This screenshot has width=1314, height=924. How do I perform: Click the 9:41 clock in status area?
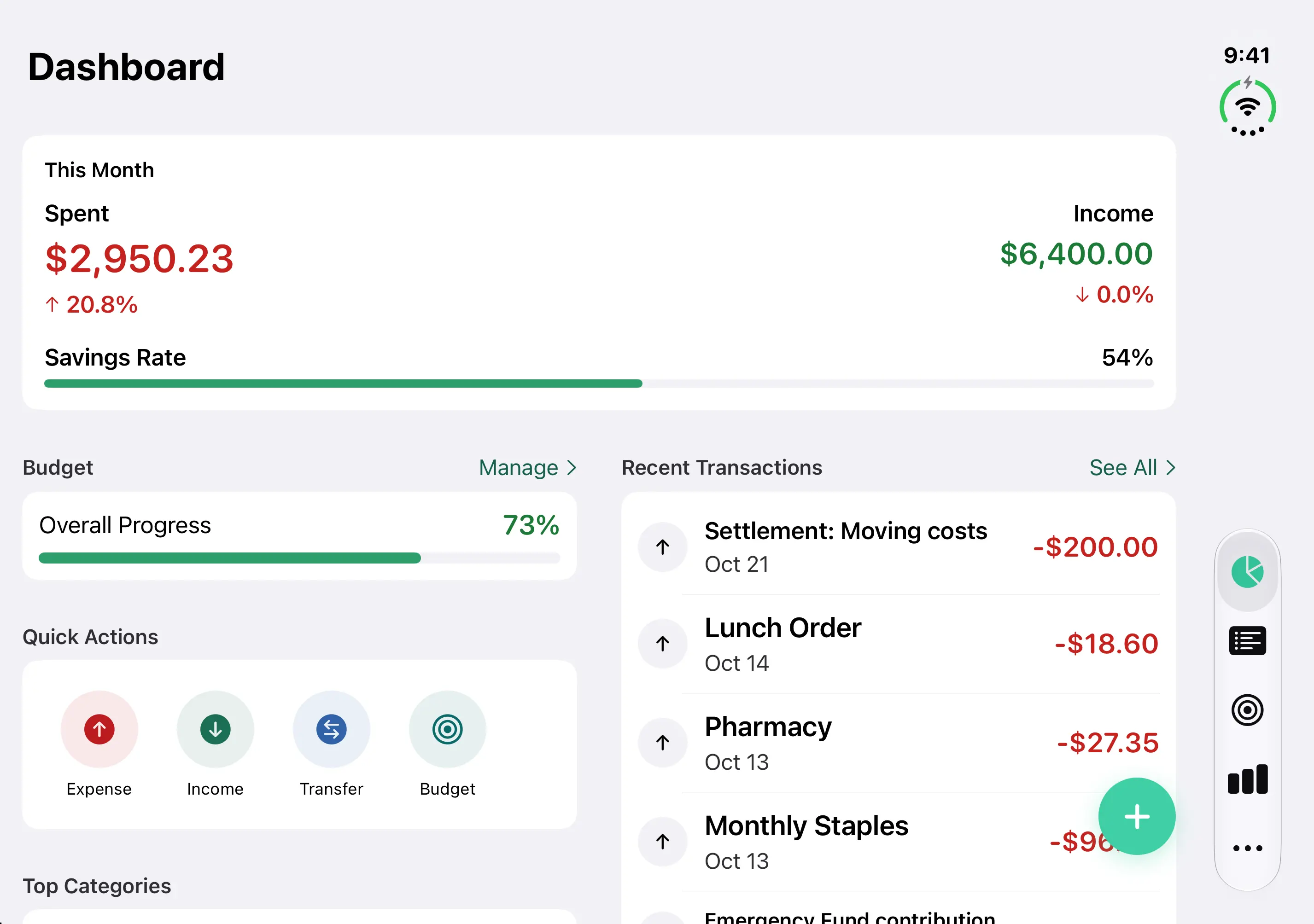[x=1247, y=56]
